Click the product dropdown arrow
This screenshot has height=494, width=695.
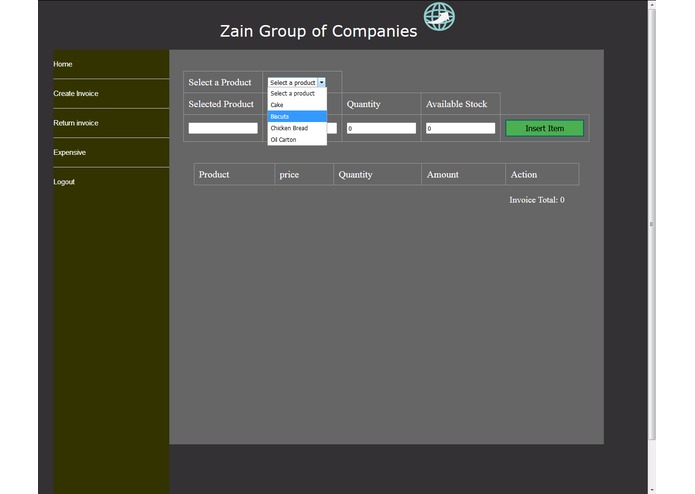[x=321, y=82]
